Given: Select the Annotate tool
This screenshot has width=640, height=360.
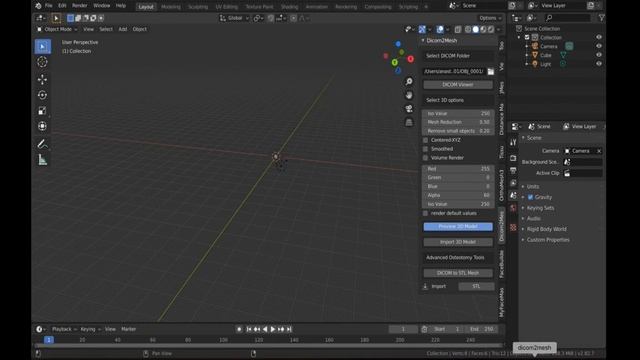Looking at the screenshot, I should click(42, 144).
